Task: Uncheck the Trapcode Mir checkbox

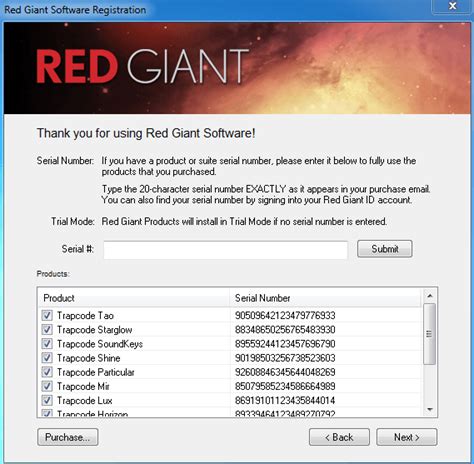Action: [47, 386]
